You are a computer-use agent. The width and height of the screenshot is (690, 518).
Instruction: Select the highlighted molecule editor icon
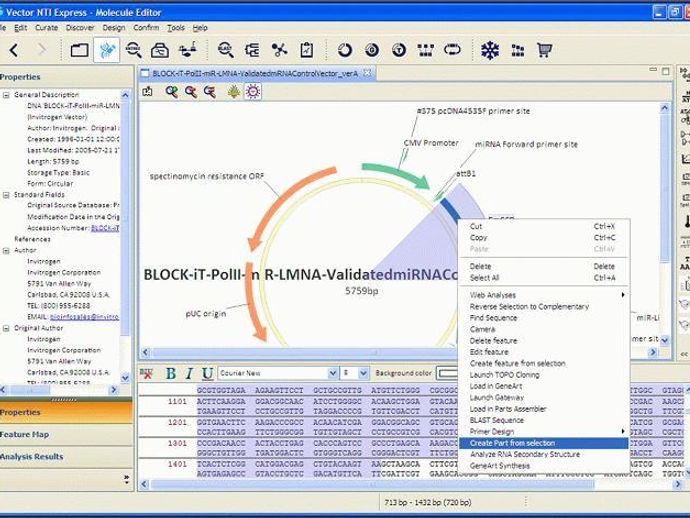pyautogui.click(x=107, y=50)
